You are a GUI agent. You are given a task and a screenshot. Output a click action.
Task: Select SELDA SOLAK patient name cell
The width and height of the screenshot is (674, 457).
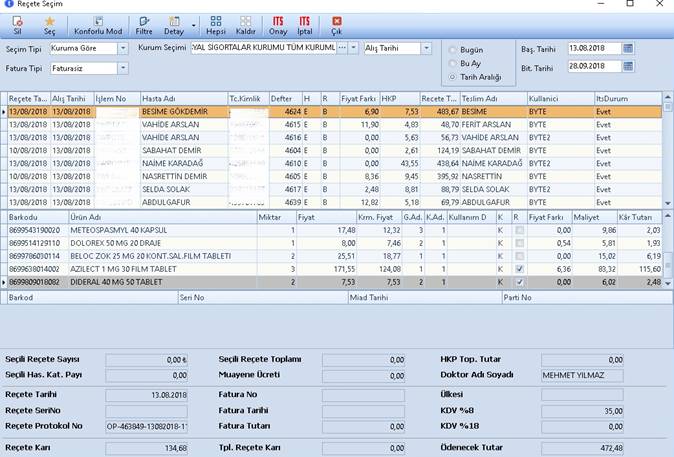click(184, 189)
